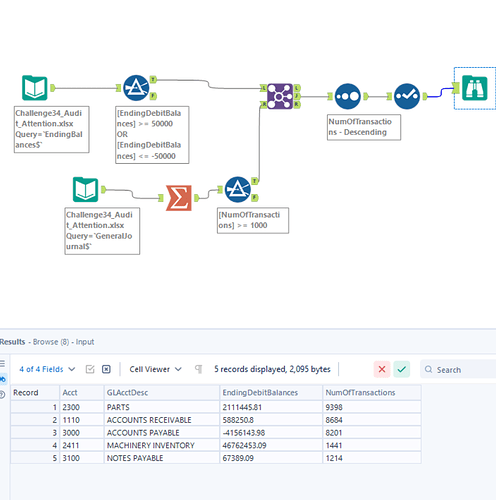Select the EndingBalances Input Data tool
This screenshot has height=500, width=496.
click(x=35, y=88)
